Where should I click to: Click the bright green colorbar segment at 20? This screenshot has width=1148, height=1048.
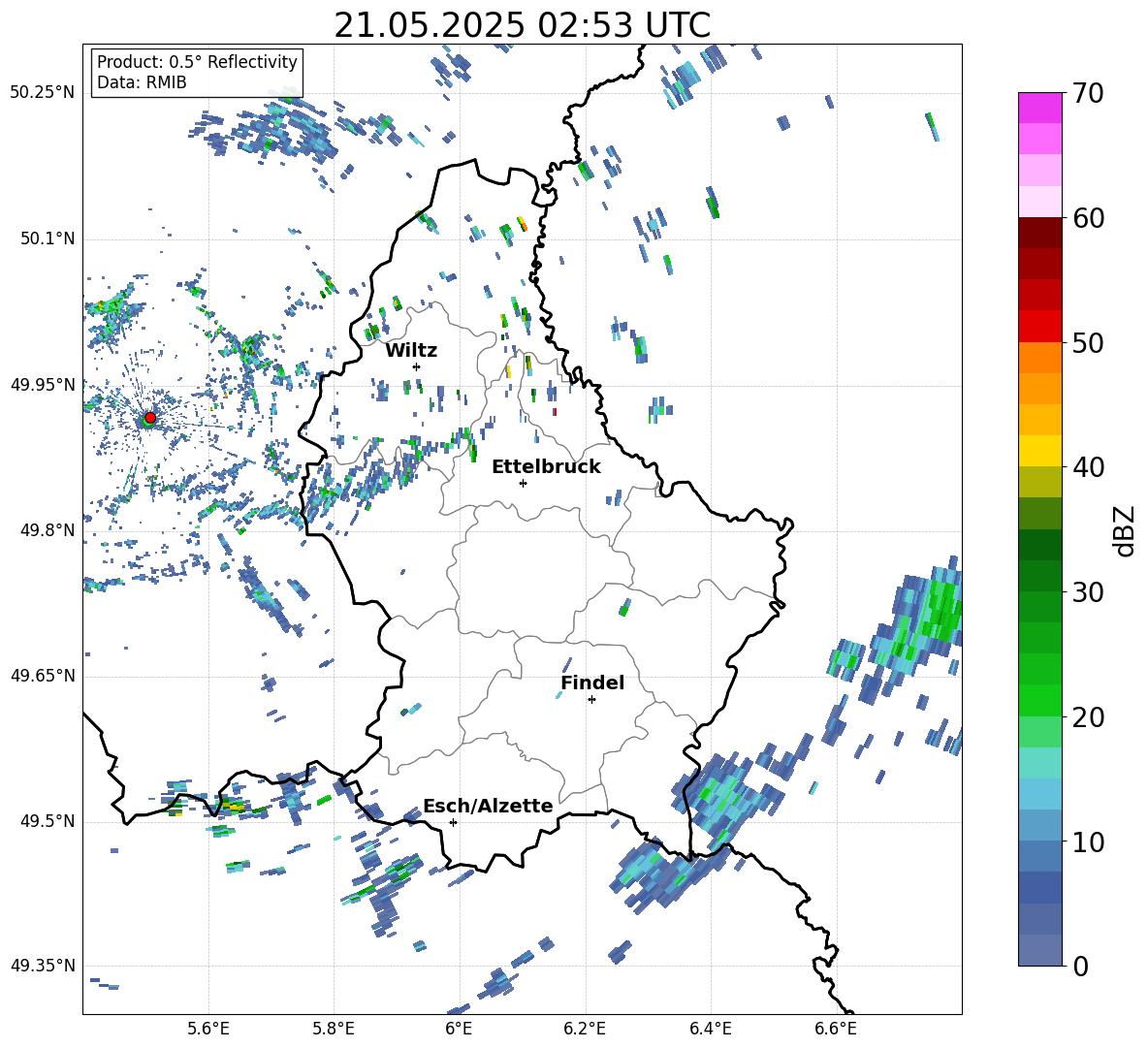coord(1039,700)
